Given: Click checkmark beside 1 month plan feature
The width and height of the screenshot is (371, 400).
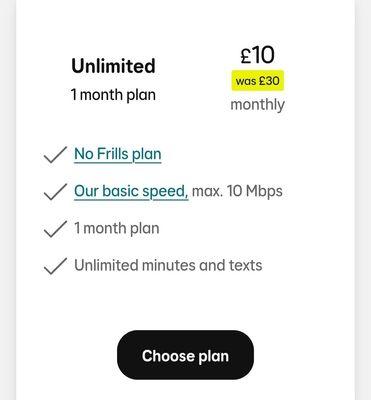Looking at the screenshot, I should tap(55, 229).
